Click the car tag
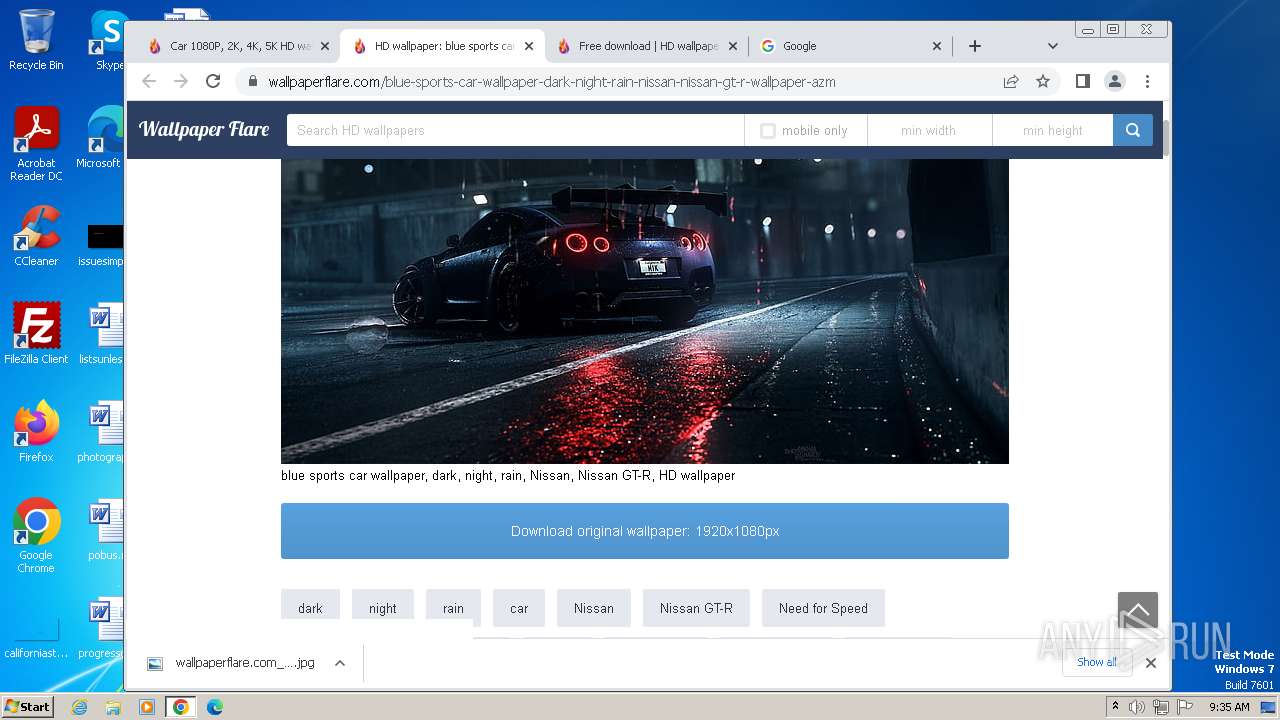The width and height of the screenshot is (1280, 720). pyautogui.click(x=519, y=608)
